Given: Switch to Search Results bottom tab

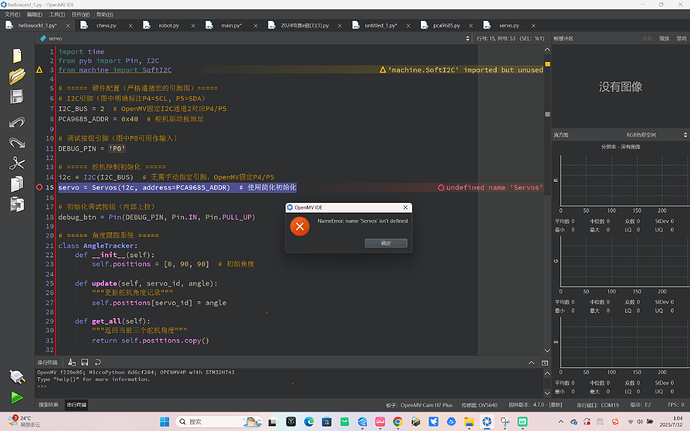Looking at the screenshot, I should tap(48, 405).
